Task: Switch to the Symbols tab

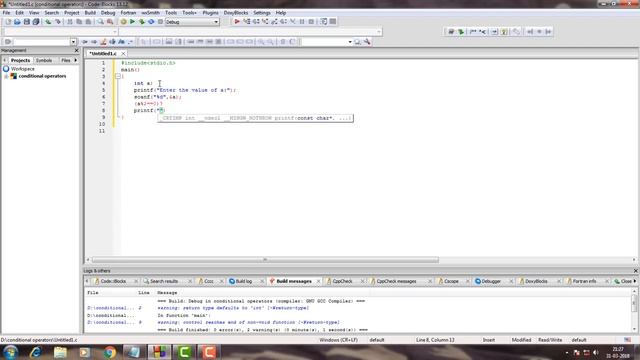Action: point(44,60)
